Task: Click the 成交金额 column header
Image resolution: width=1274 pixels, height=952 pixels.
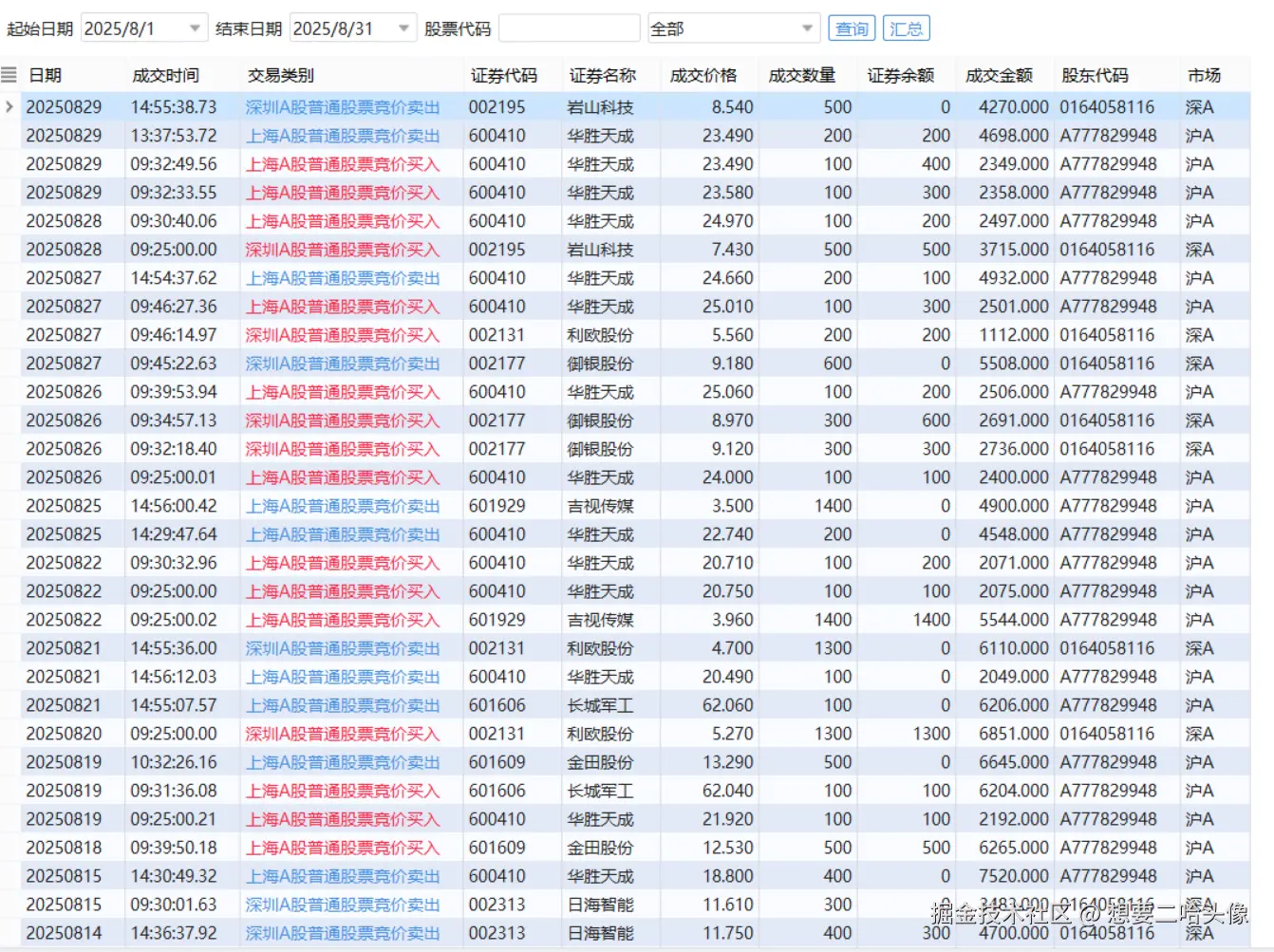Action: tap(998, 75)
